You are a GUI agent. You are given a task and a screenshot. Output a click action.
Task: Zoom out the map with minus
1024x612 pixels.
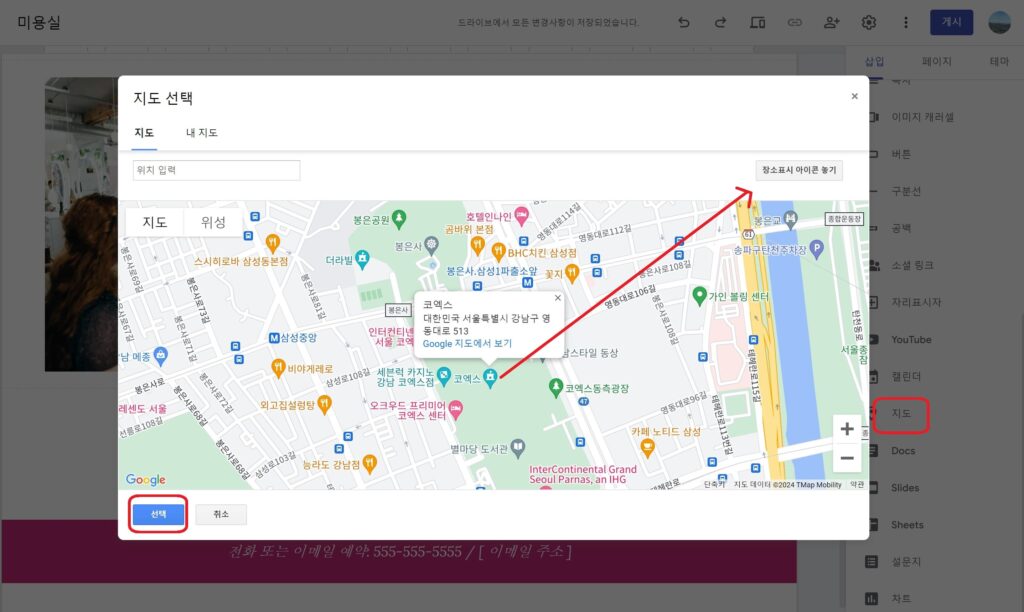click(847, 458)
